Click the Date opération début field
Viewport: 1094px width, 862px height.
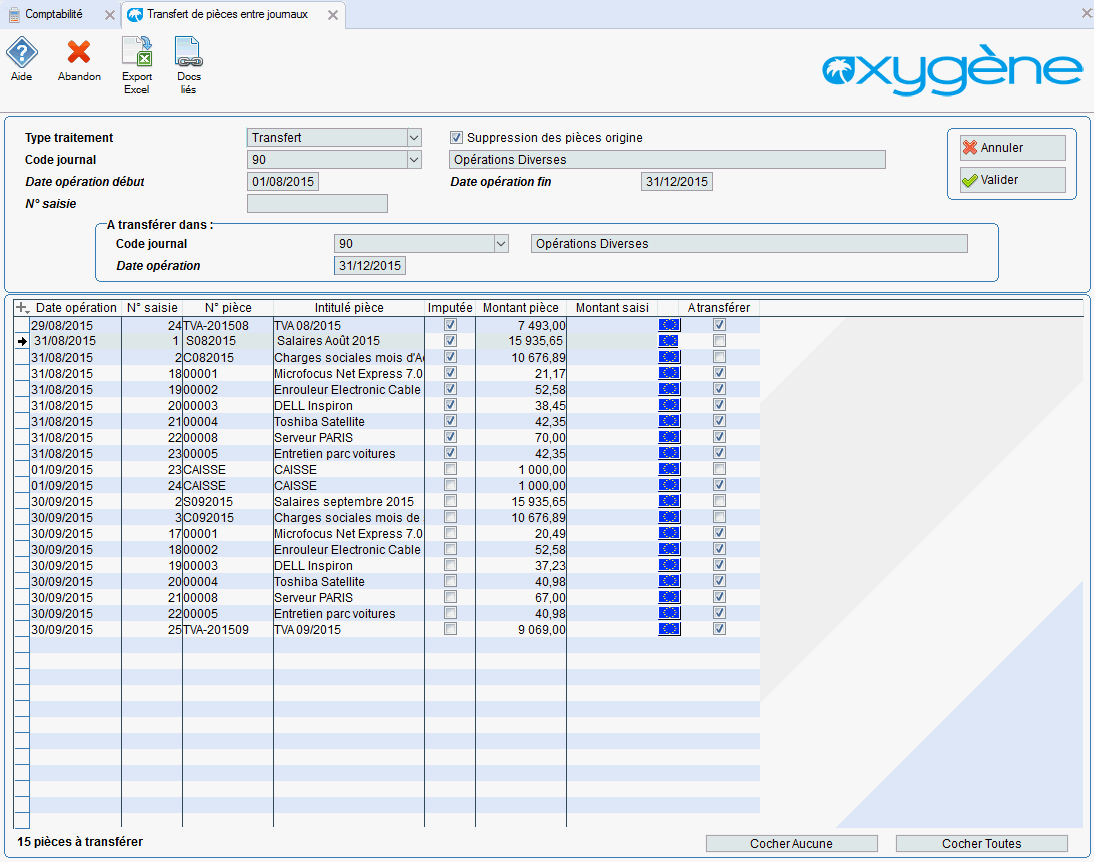[x=283, y=181]
